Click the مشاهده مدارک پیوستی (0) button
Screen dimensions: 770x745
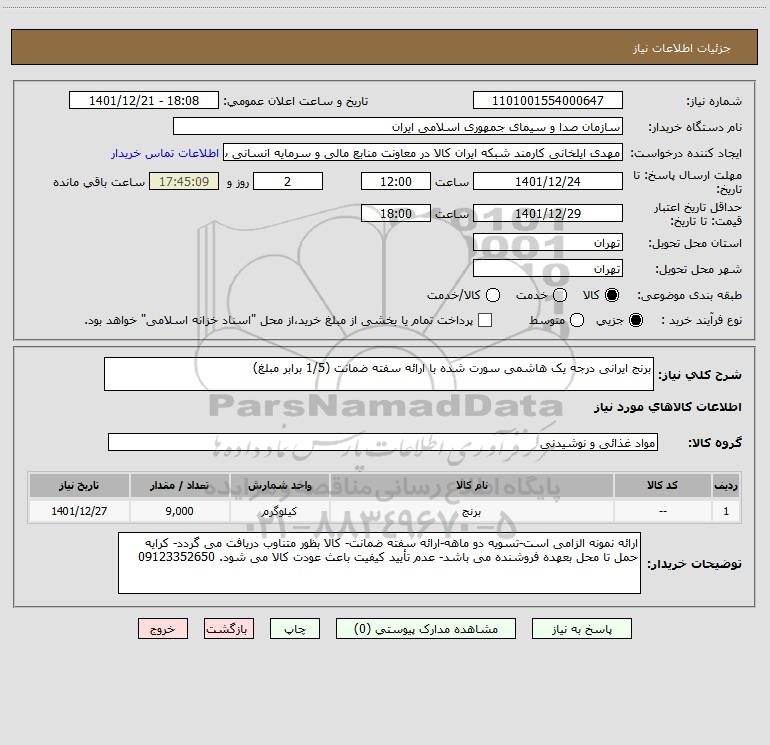(426, 629)
